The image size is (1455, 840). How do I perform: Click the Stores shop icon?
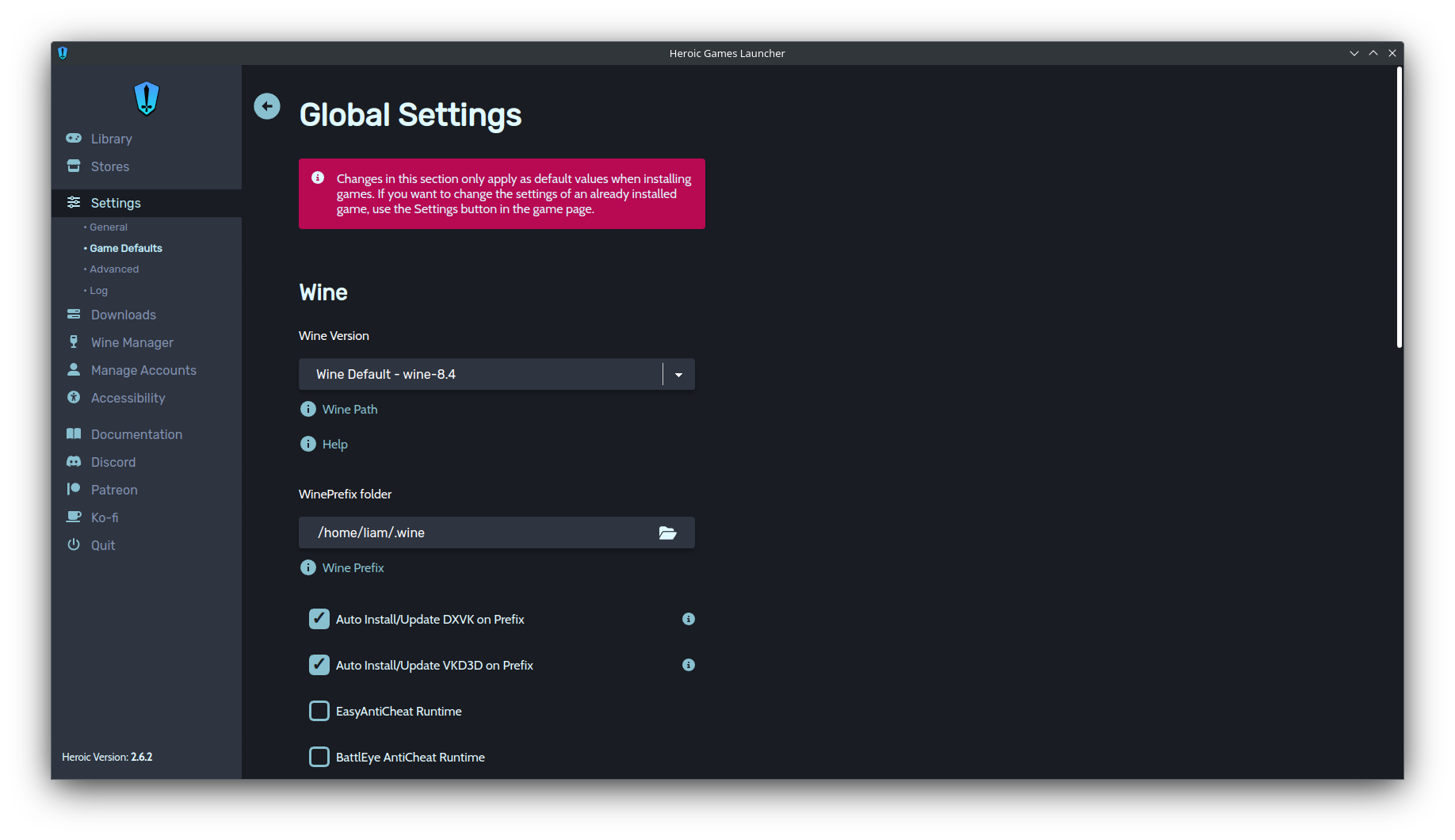point(74,166)
